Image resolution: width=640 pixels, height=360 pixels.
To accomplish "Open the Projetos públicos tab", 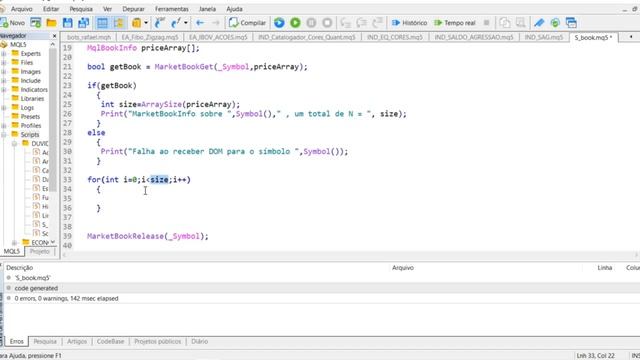I will [158, 341].
